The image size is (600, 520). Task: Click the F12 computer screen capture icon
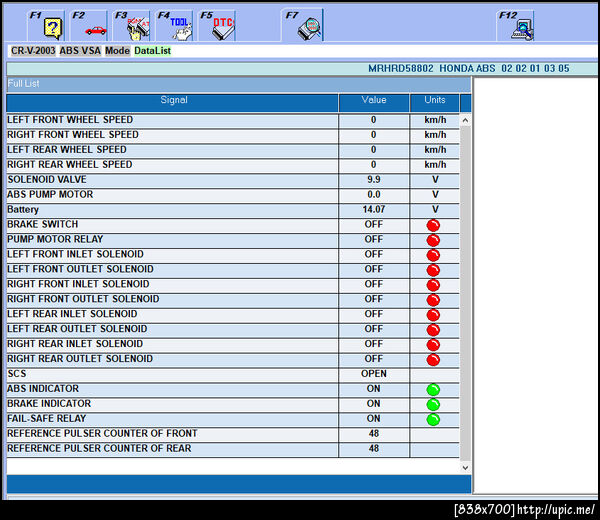(x=515, y=26)
